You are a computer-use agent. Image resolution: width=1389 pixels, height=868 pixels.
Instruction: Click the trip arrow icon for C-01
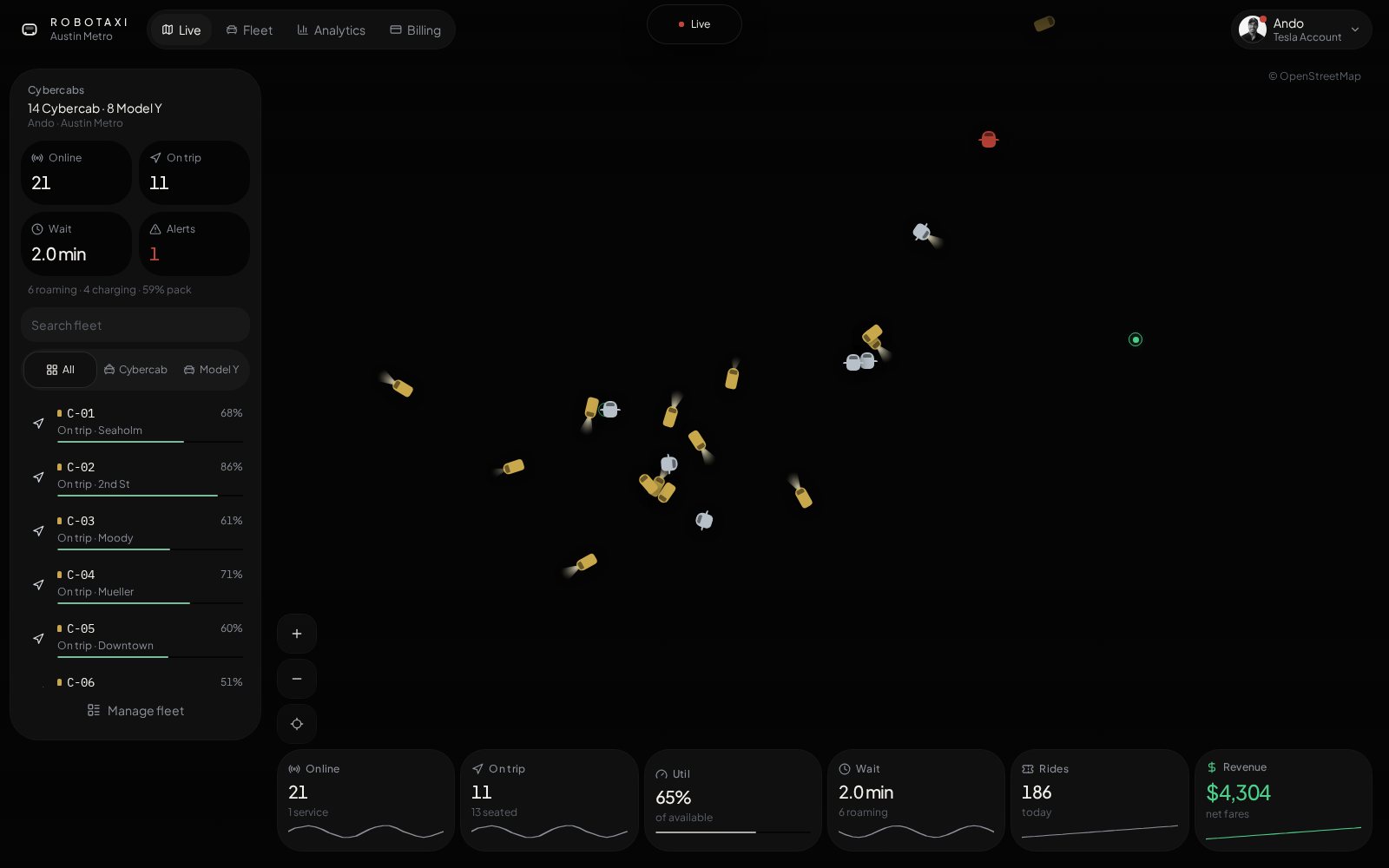[38, 423]
